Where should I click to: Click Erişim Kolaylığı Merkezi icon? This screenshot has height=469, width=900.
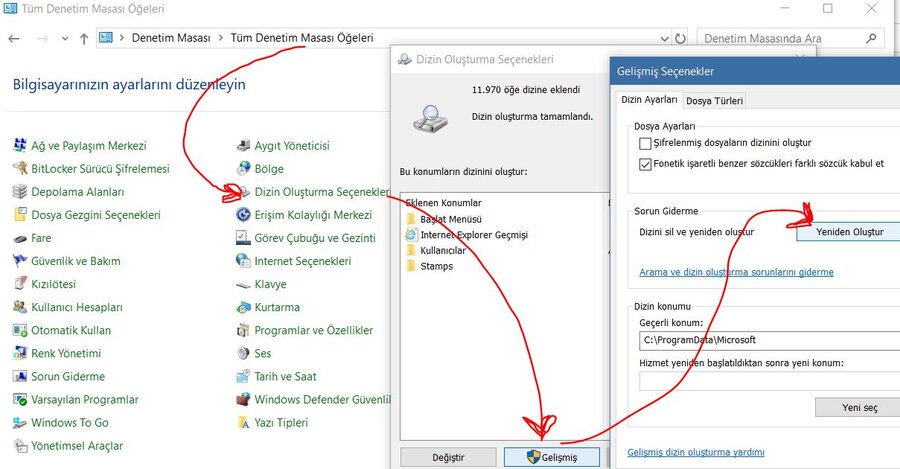pos(243,215)
